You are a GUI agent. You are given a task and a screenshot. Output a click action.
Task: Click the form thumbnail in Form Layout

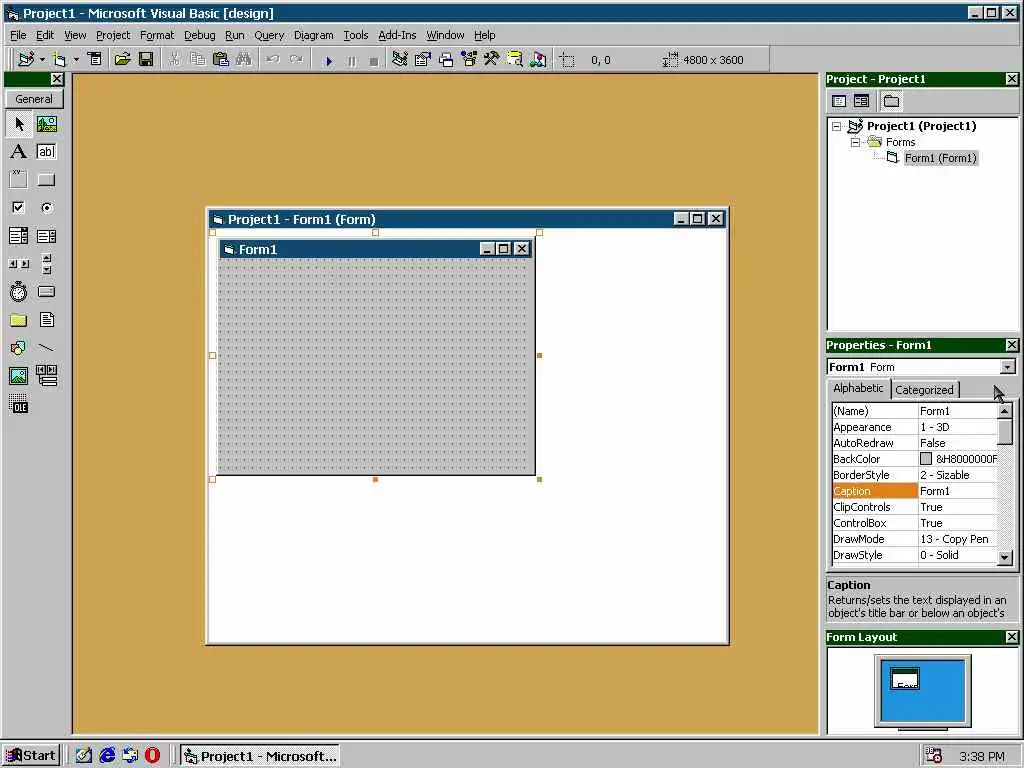(x=905, y=679)
